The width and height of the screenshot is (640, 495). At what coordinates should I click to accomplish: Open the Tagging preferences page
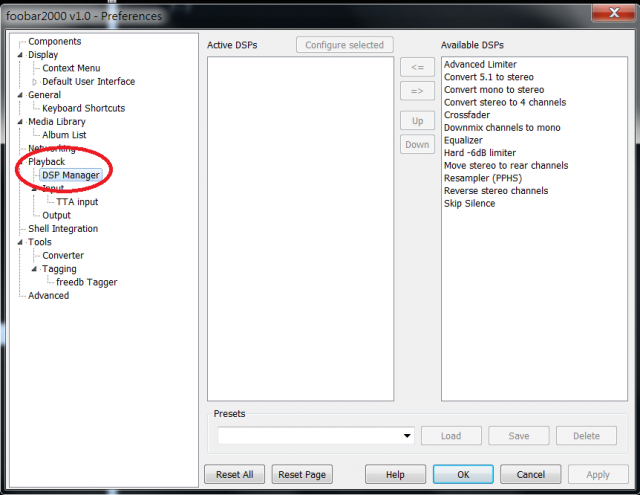[59, 269]
